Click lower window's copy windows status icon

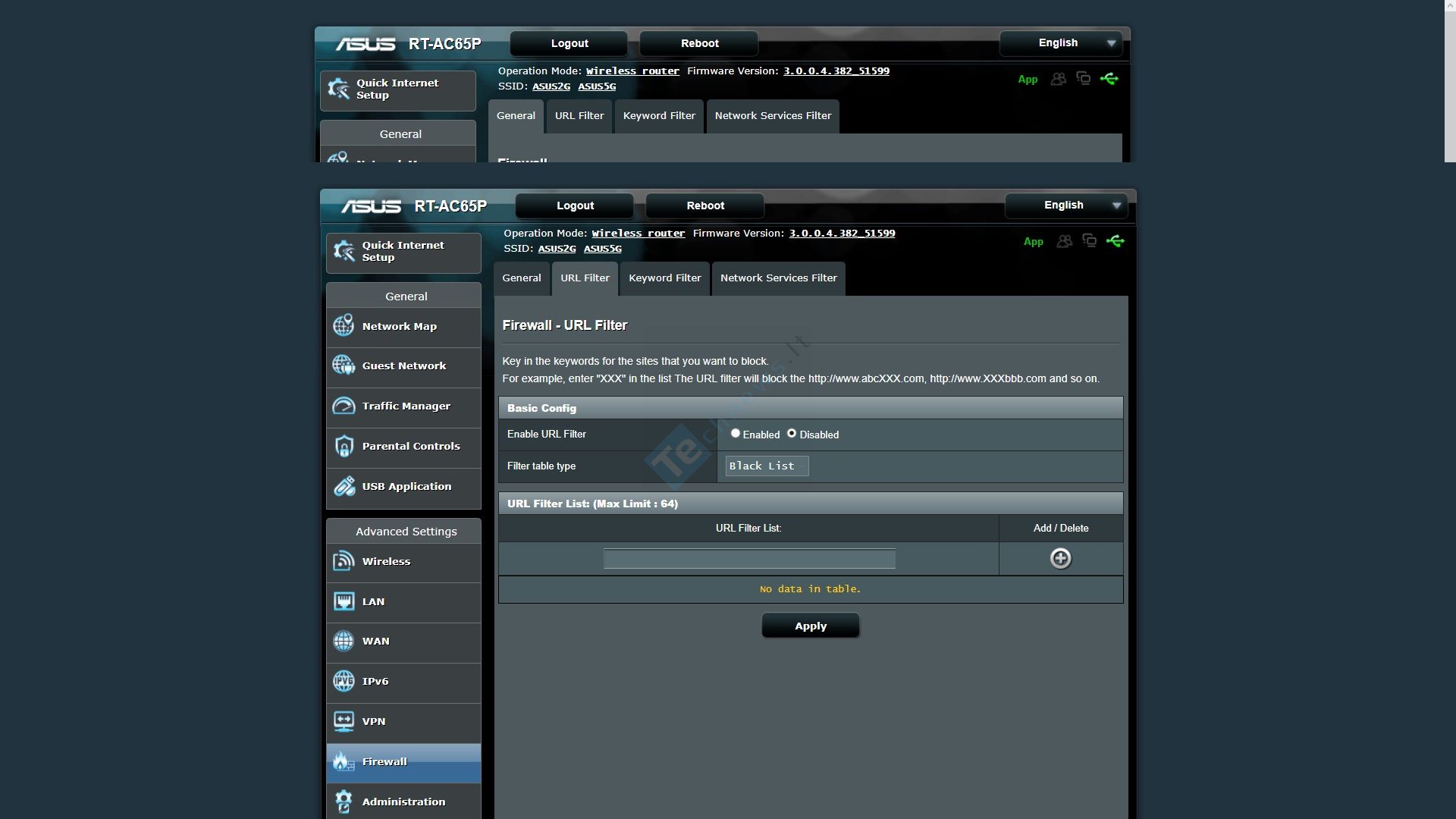click(x=1090, y=240)
